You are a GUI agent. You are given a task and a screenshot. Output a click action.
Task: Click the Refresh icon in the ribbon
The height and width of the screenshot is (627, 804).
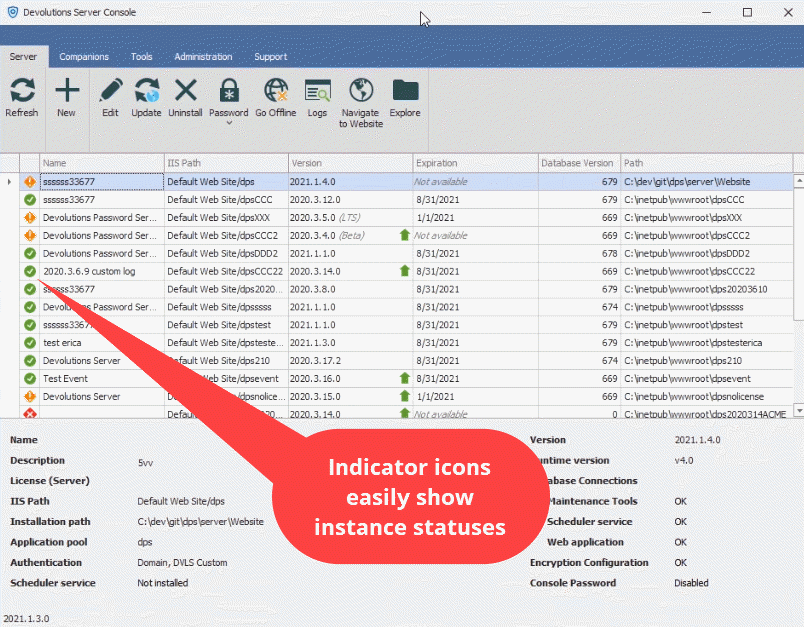click(x=22, y=91)
